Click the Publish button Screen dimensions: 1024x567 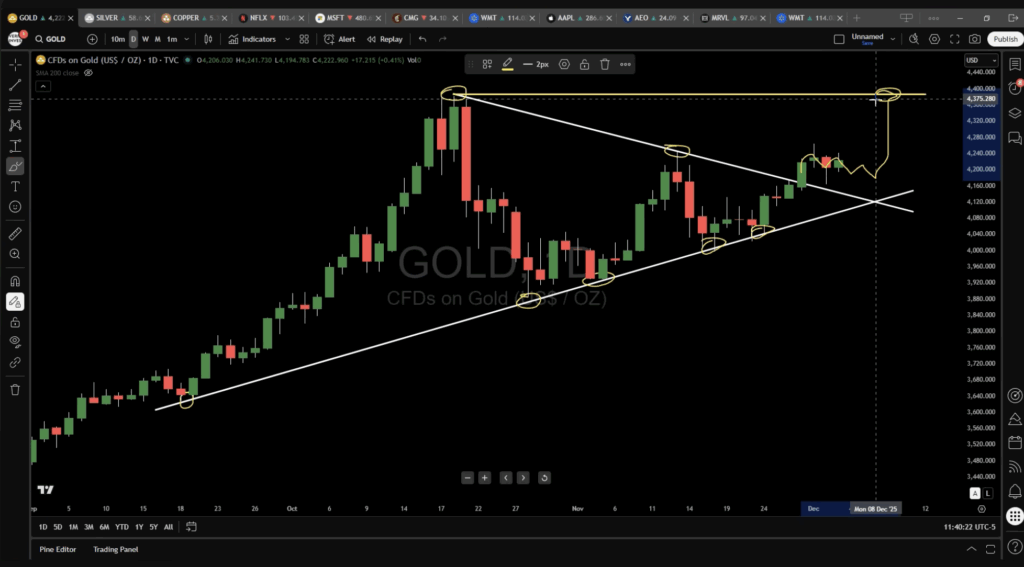(x=1004, y=39)
